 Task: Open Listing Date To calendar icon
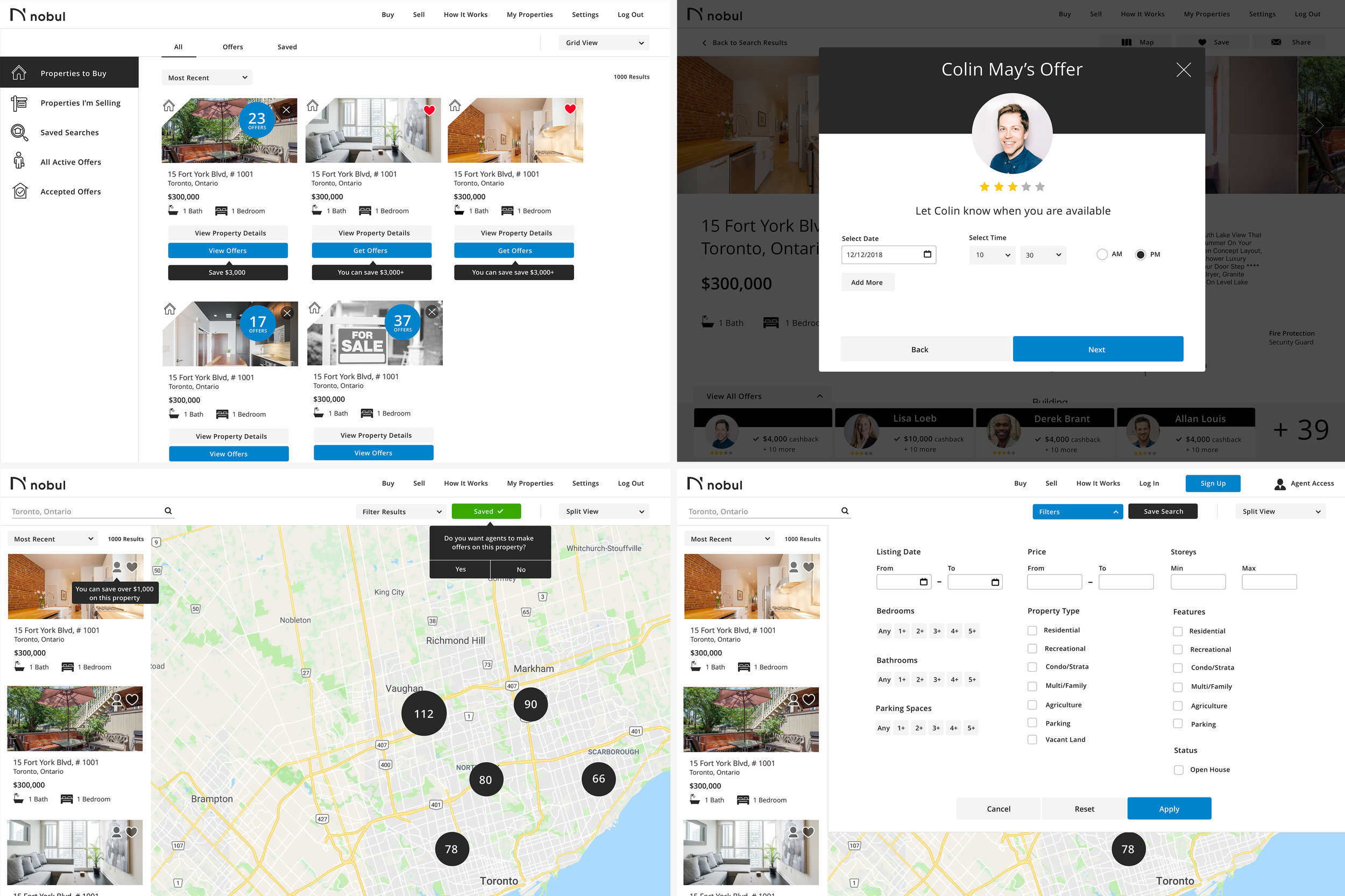pyautogui.click(x=995, y=582)
